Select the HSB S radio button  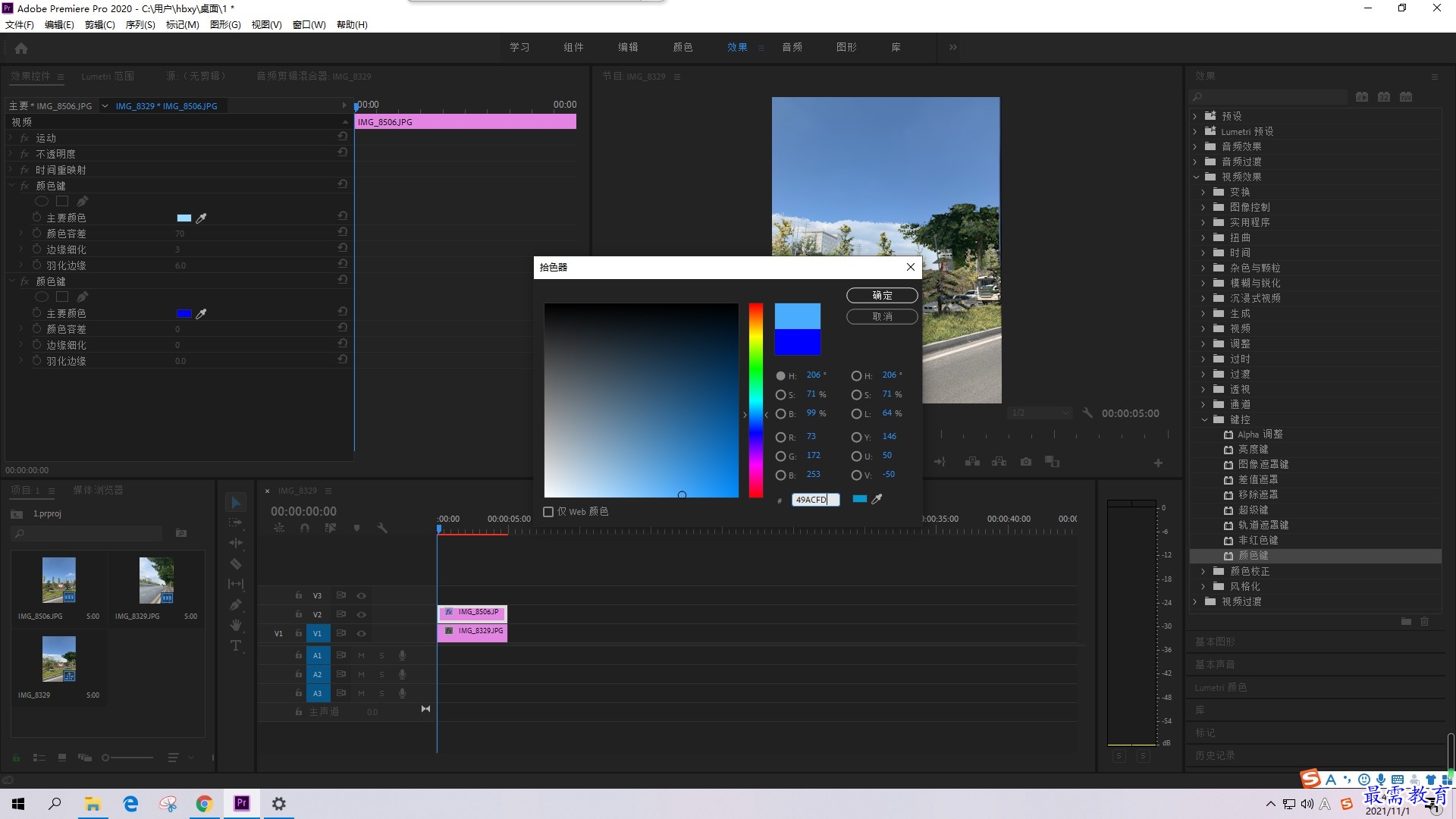tap(780, 395)
